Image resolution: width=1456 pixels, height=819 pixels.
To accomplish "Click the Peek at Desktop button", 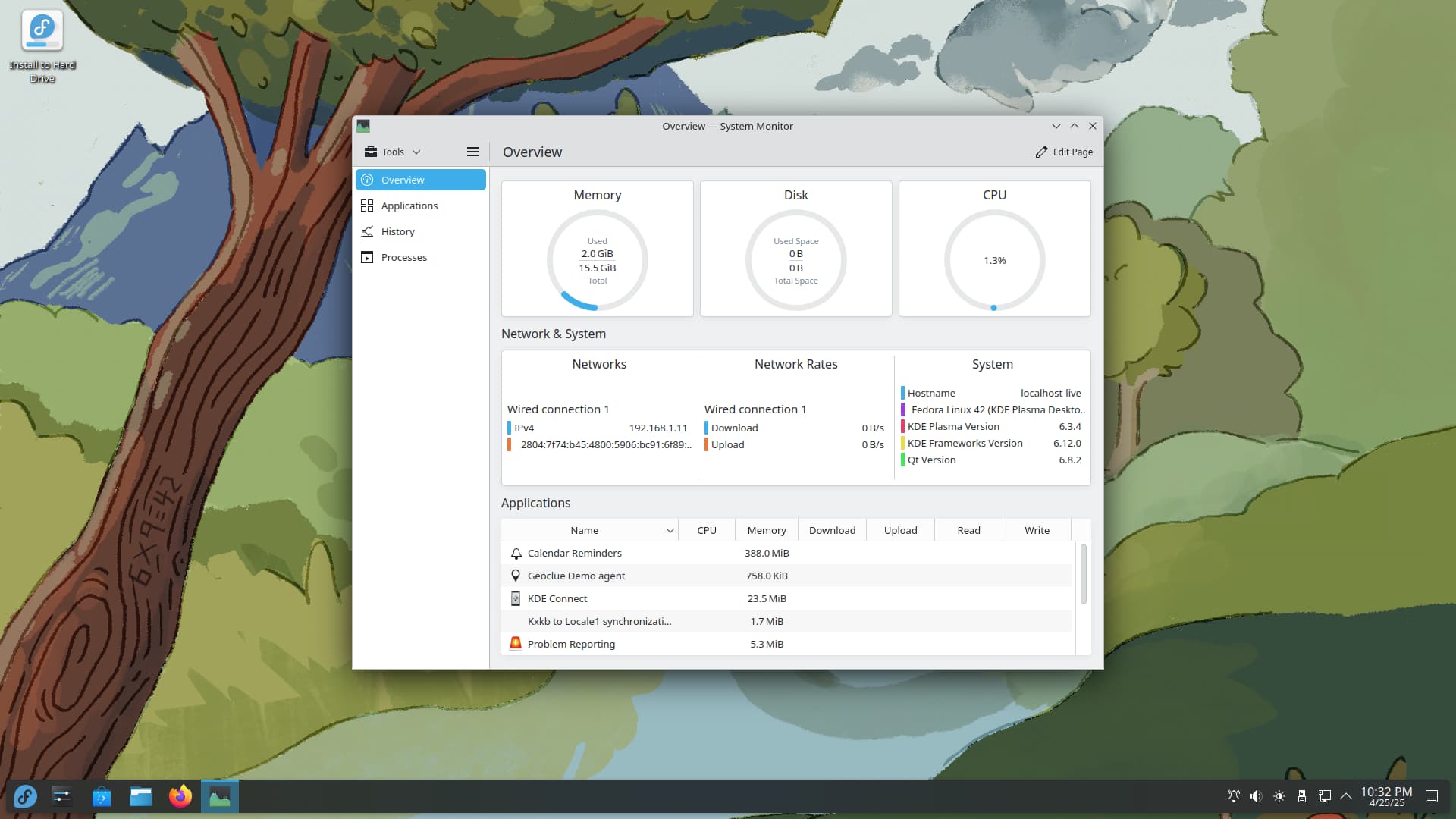I will click(1432, 796).
